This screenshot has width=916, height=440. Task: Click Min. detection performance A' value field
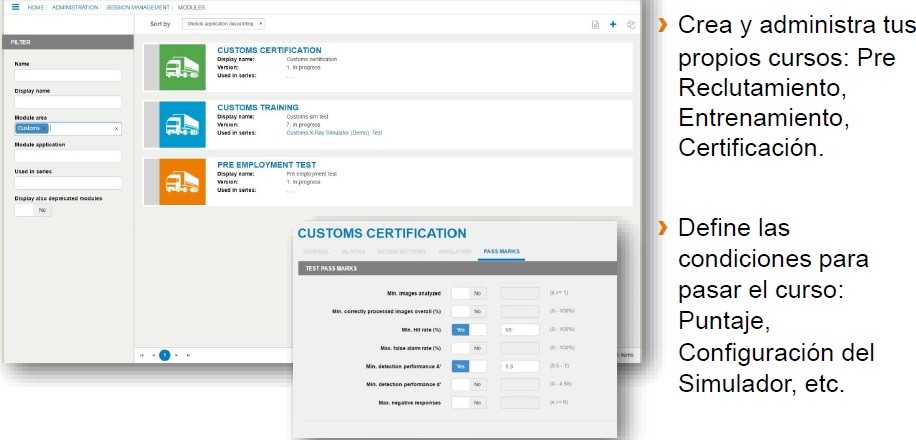click(x=520, y=366)
